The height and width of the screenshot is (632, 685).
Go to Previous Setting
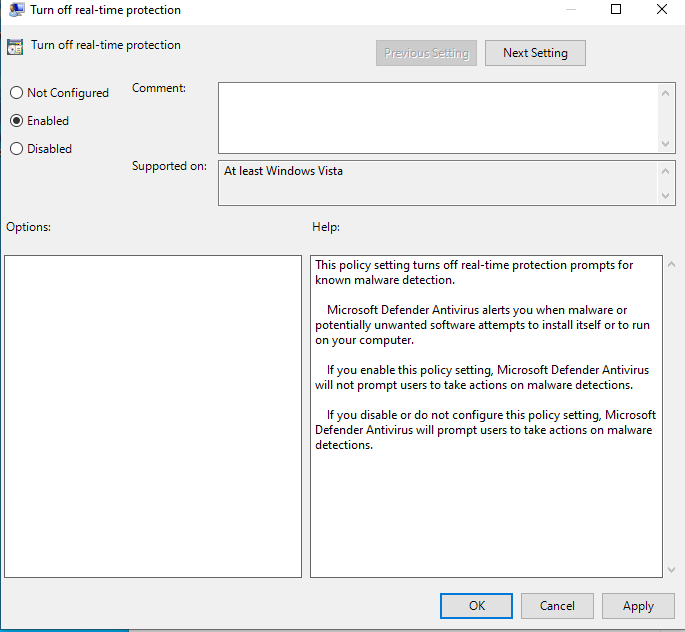click(426, 53)
